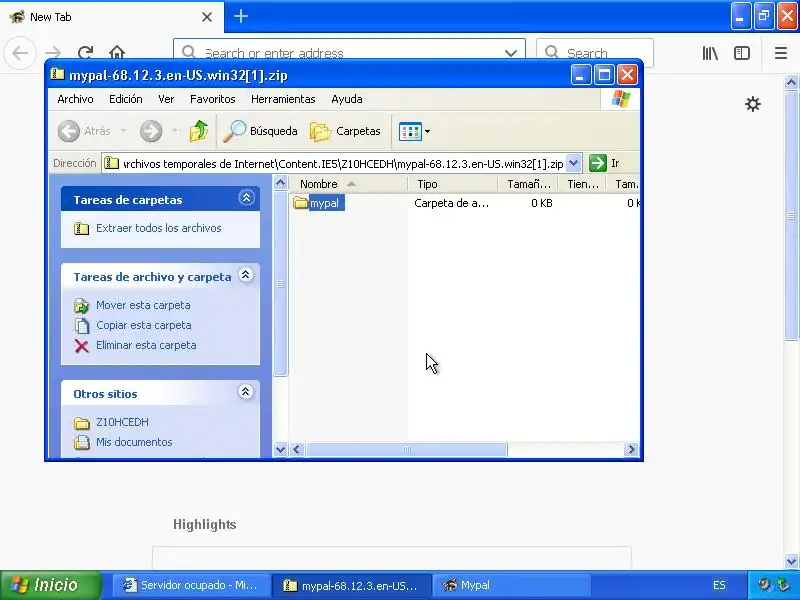Screen dimensions: 800x600
Task: Open the Ayuda menu
Action: (x=347, y=99)
